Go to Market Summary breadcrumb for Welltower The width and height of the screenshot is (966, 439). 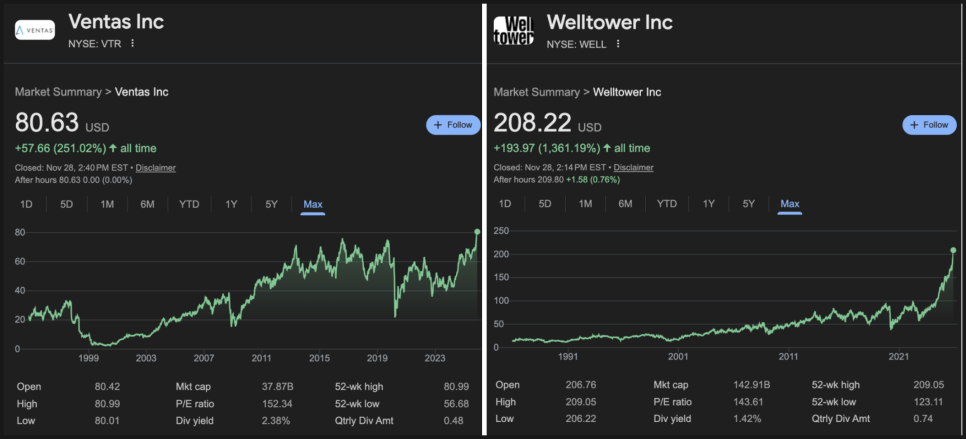coord(536,92)
